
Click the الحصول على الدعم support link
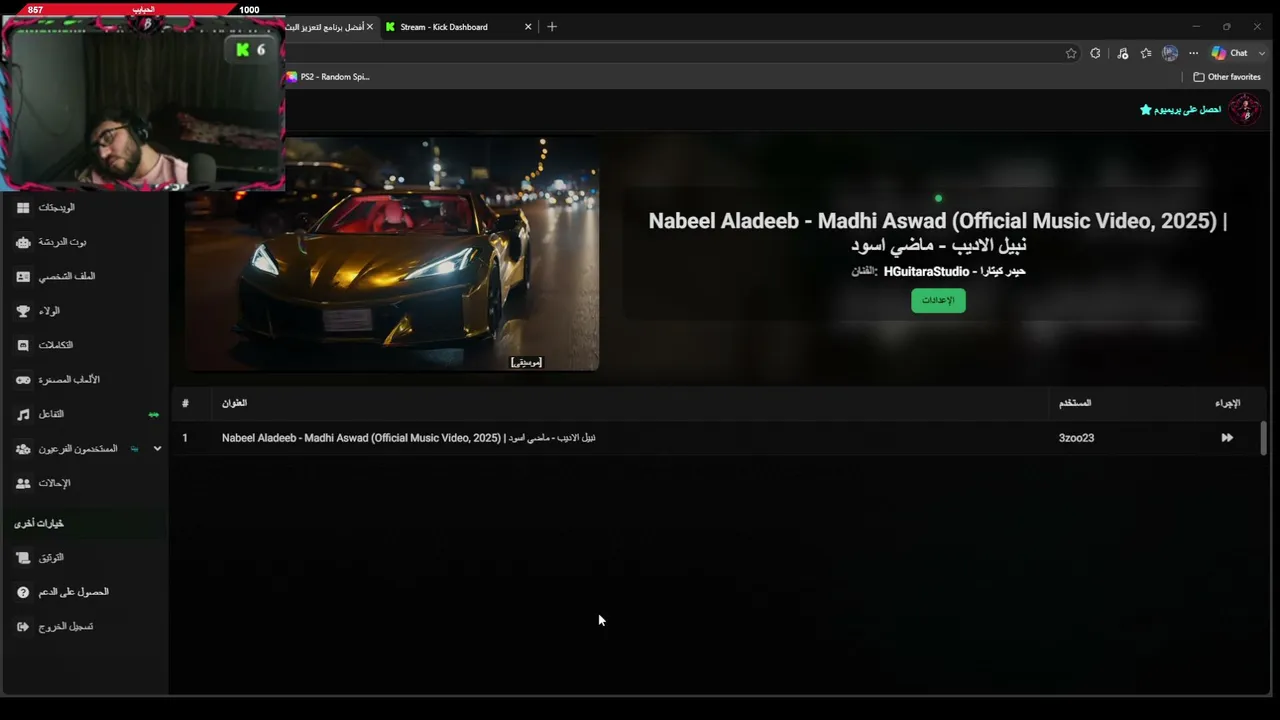[73, 592]
